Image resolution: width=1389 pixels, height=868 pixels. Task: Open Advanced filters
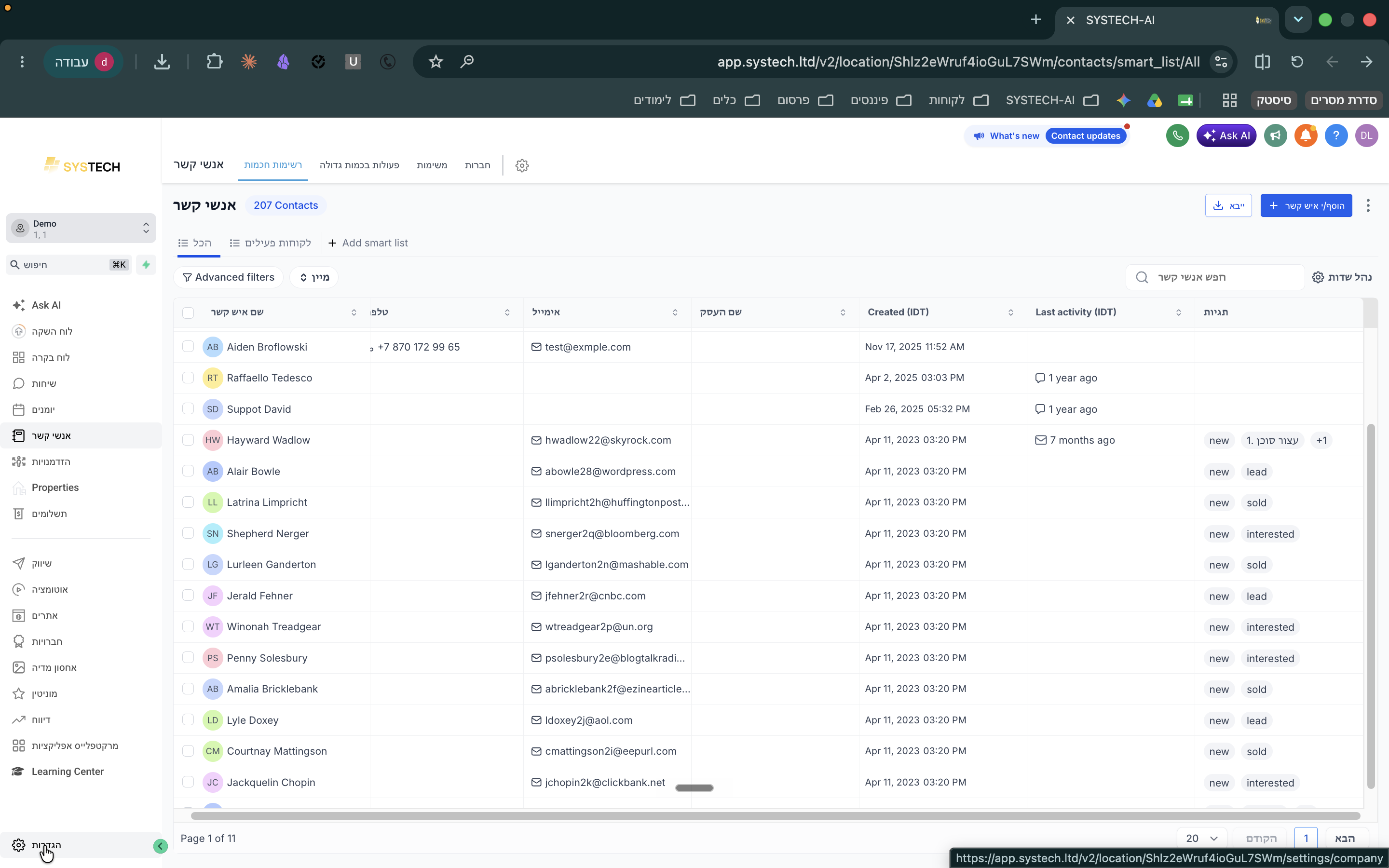point(229,277)
